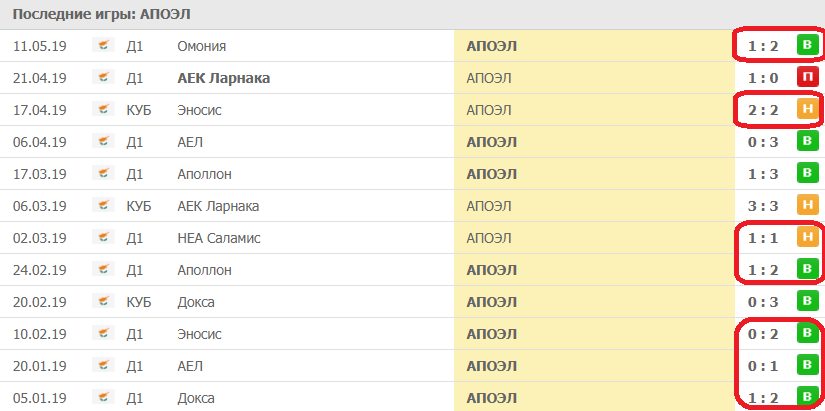Click Cyprus flag icon in 06.03.19 row
The width and height of the screenshot is (825, 411).
click(x=103, y=206)
